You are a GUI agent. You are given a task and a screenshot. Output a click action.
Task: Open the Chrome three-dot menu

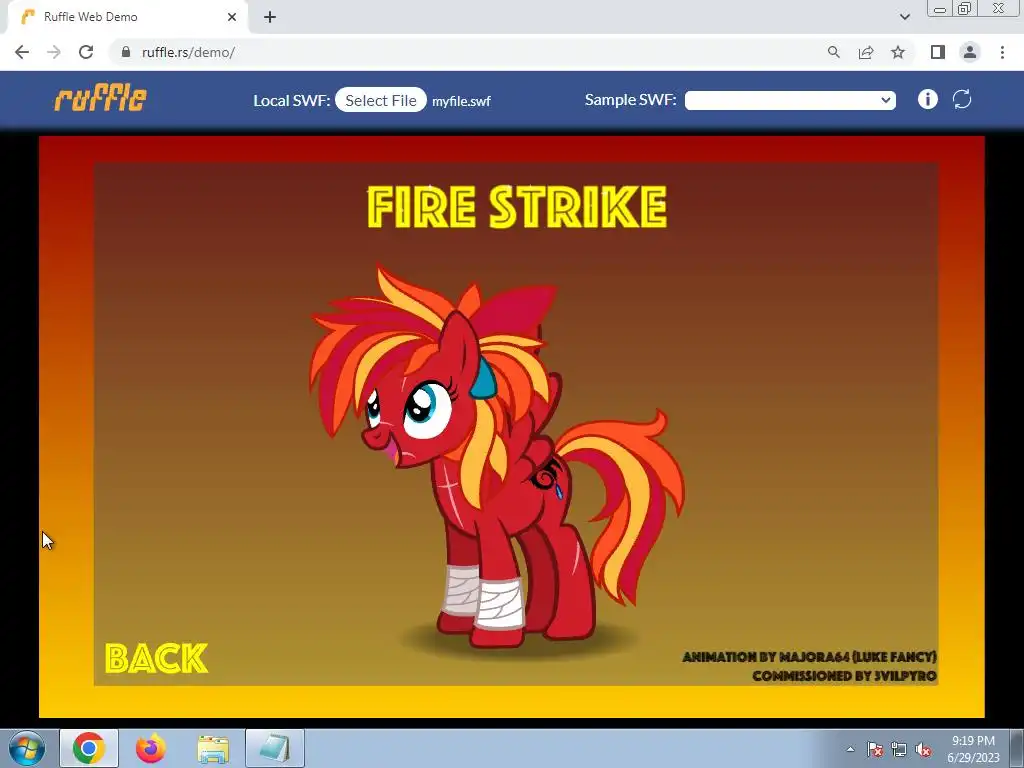(x=1002, y=52)
